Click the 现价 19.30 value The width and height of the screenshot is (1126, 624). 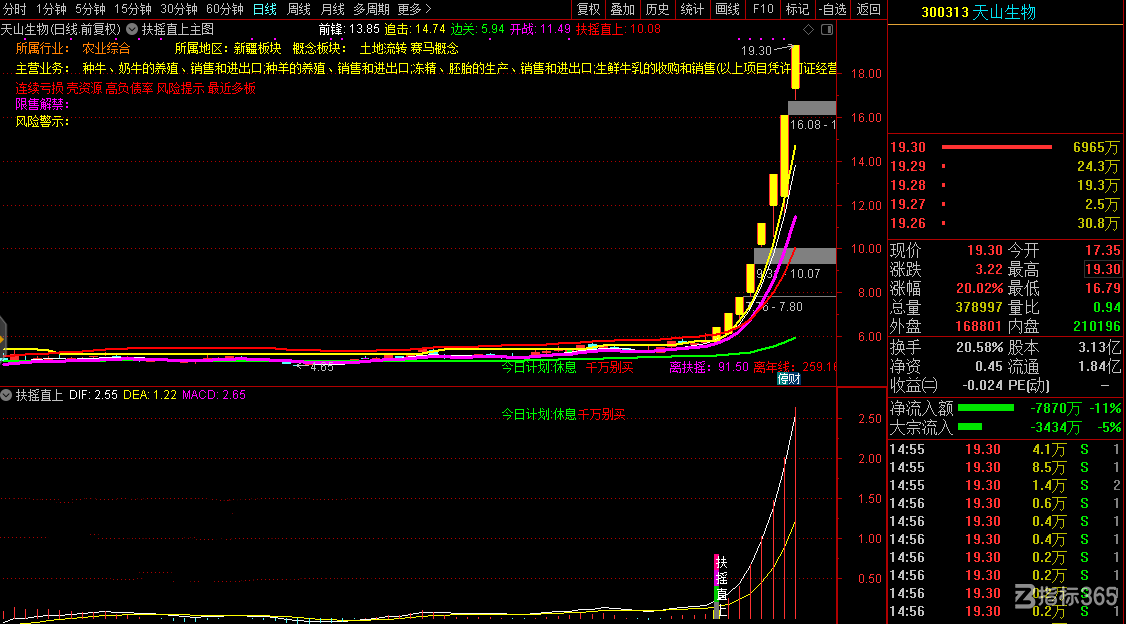[x=984, y=250]
